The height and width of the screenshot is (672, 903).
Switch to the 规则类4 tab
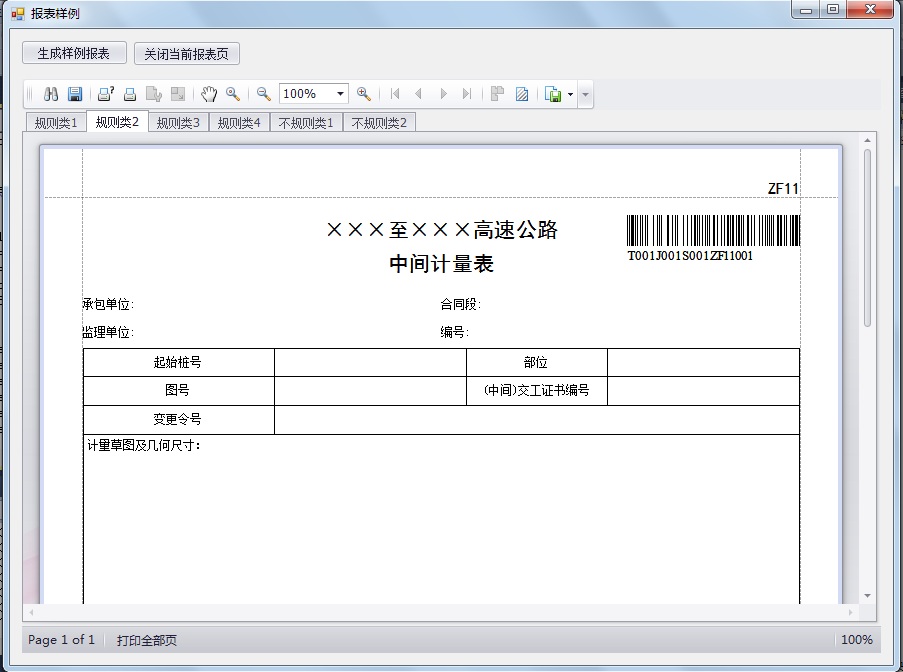239,123
